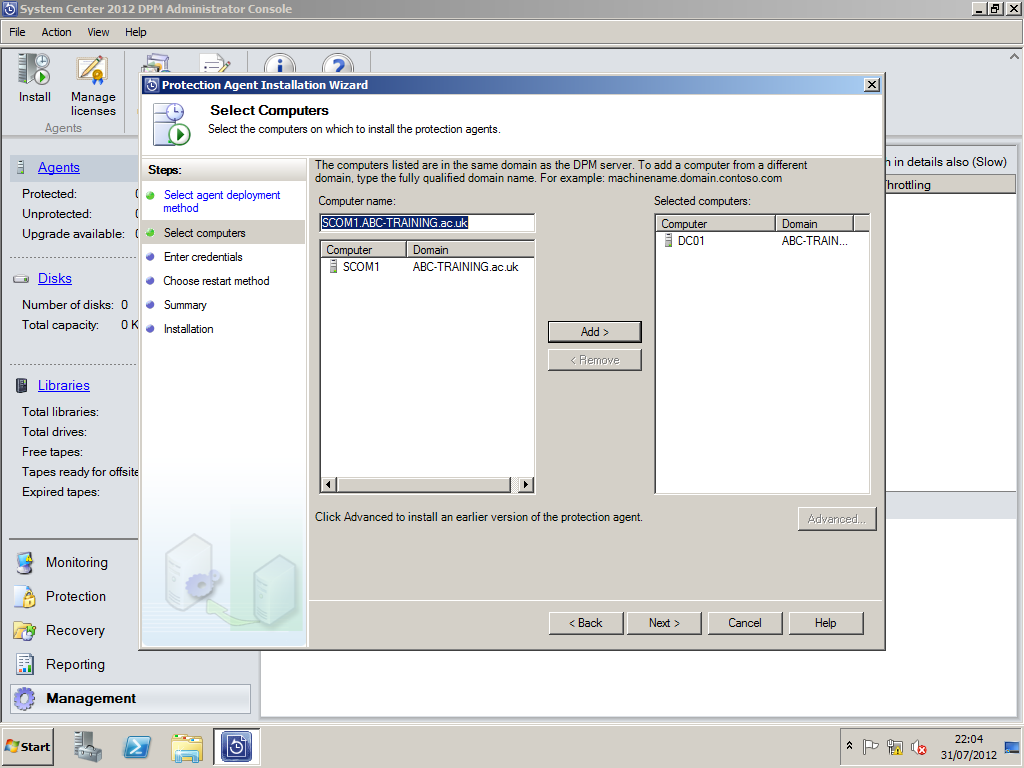
Task: Click the DPM console taskbar icon
Action: 236,746
